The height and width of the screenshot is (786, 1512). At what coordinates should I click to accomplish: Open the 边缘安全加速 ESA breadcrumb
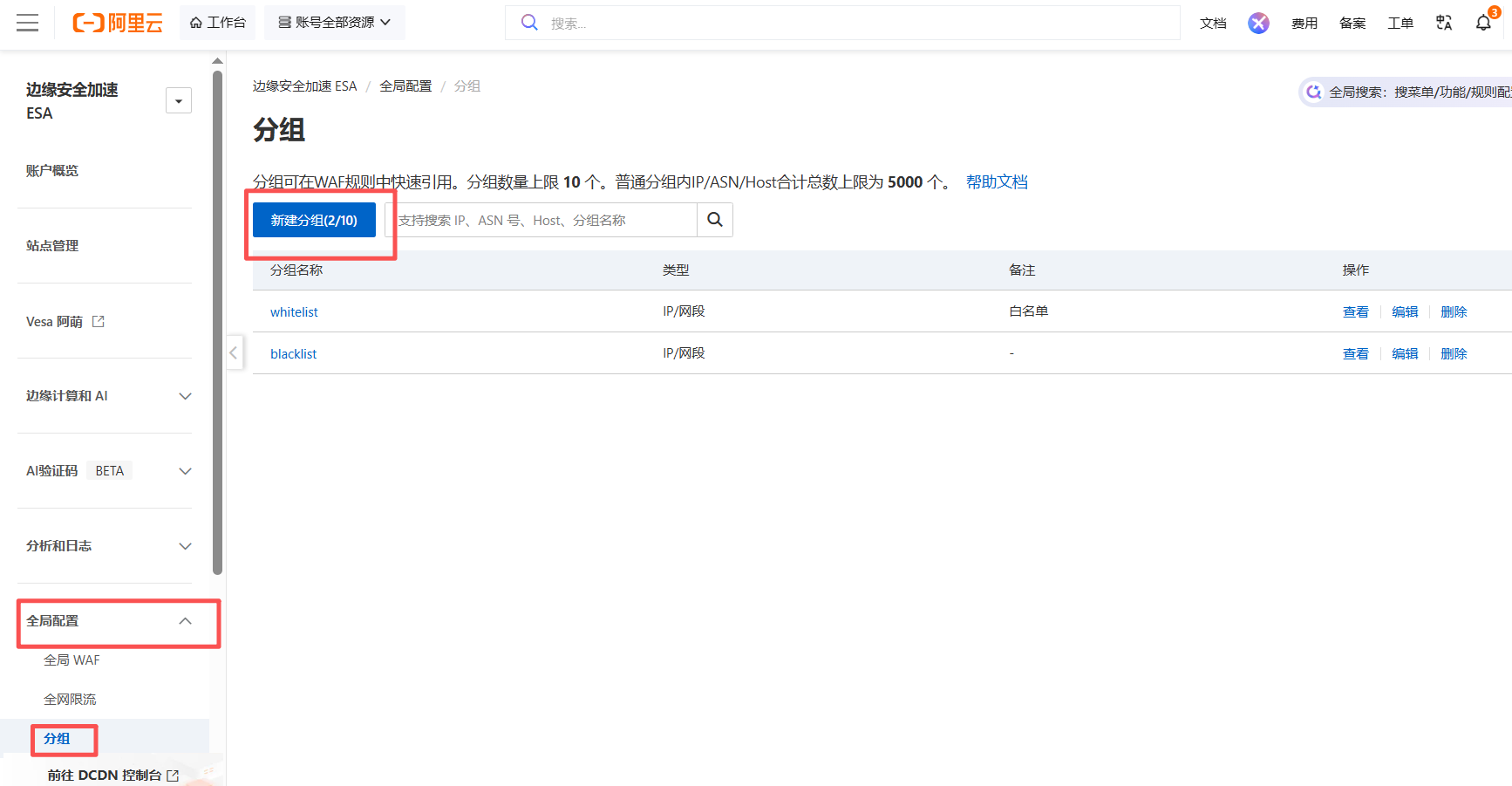click(305, 86)
